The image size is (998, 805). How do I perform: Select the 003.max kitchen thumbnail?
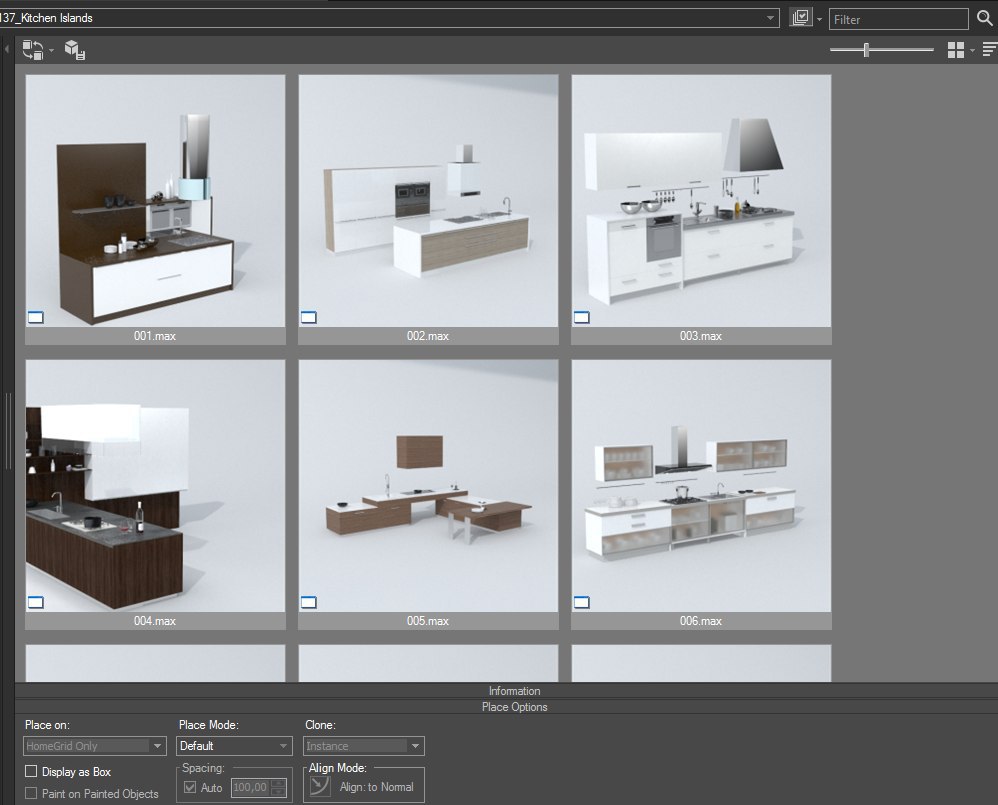[701, 201]
